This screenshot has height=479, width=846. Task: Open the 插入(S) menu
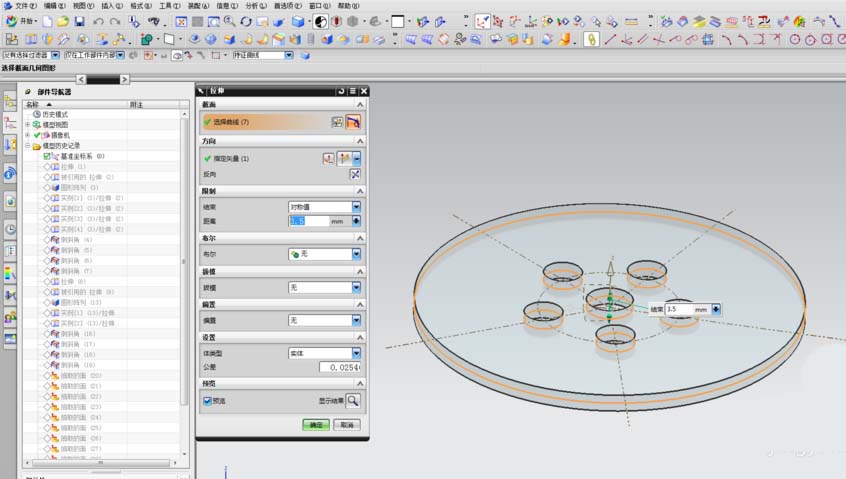(110, 5)
